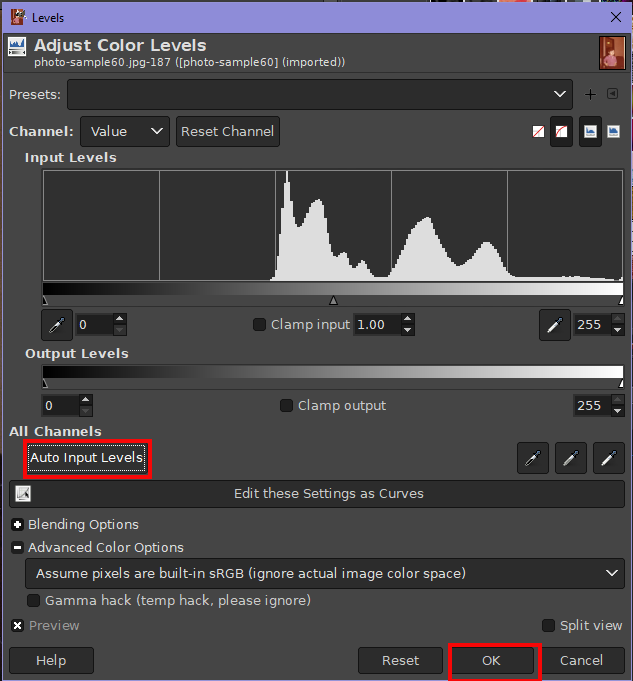The image size is (633, 681).
Task: Click the low input value field
Action: (95, 325)
